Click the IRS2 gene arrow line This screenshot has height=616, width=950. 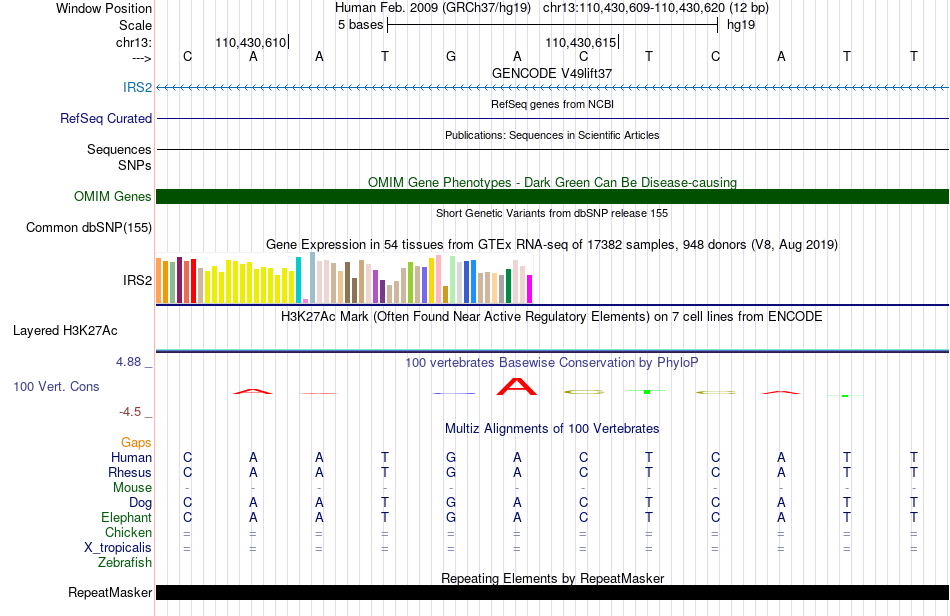pyautogui.click(x=552, y=88)
